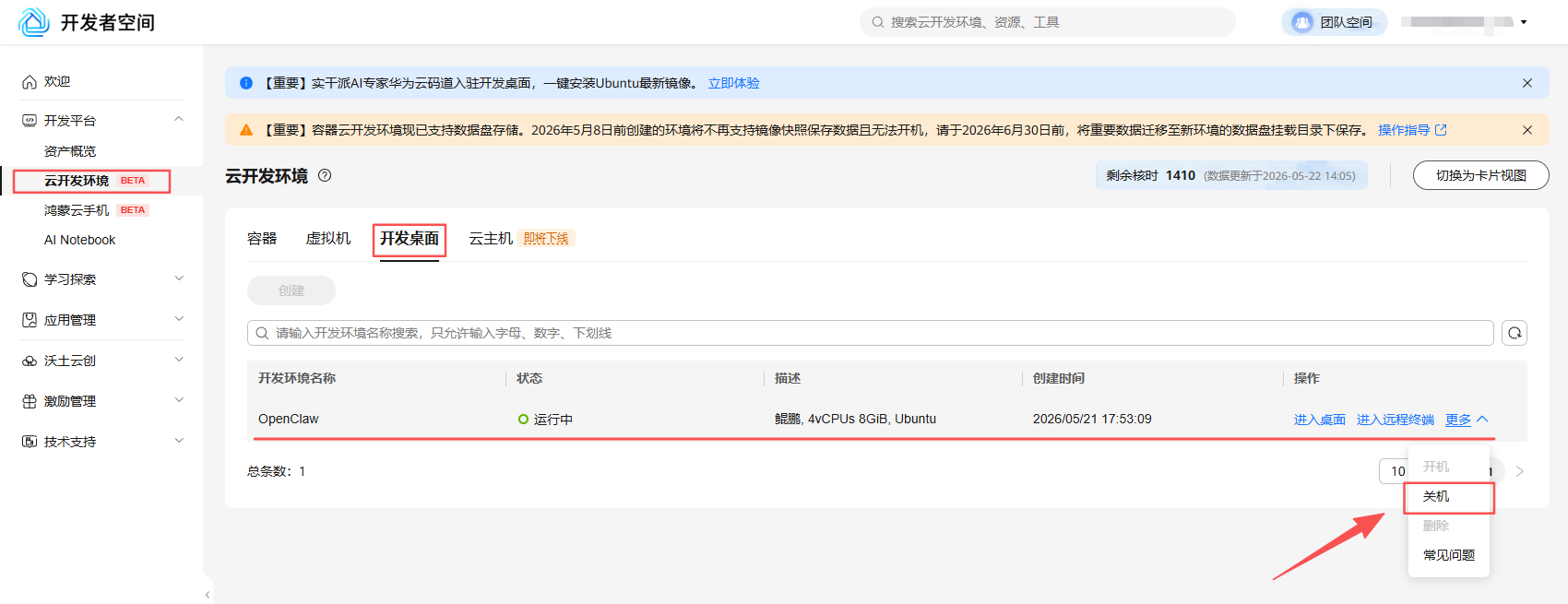Click the 运行中 status cell

click(x=545, y=420)
